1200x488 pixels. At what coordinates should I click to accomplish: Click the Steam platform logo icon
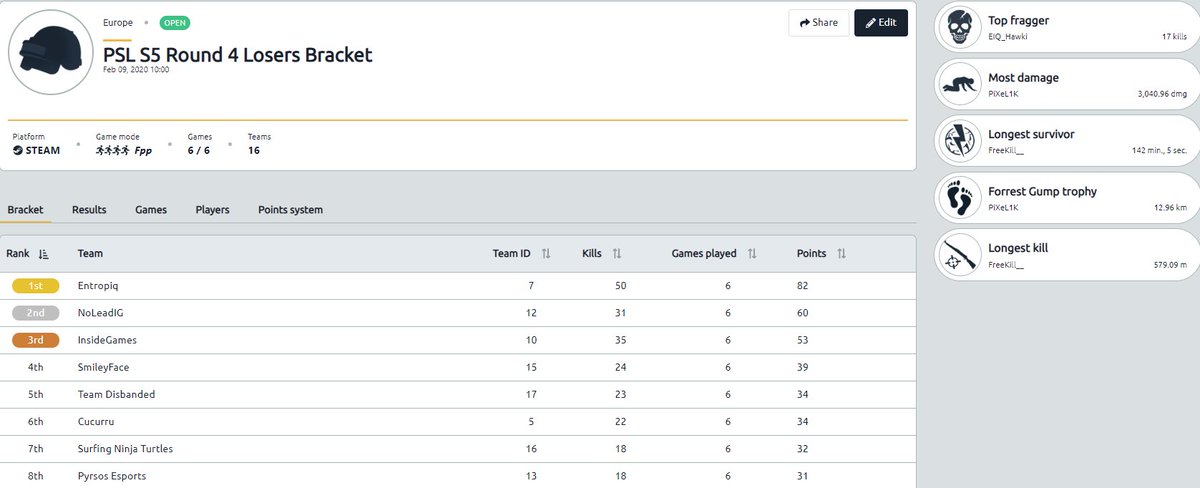pyautogui.click(x=18, y=151)
